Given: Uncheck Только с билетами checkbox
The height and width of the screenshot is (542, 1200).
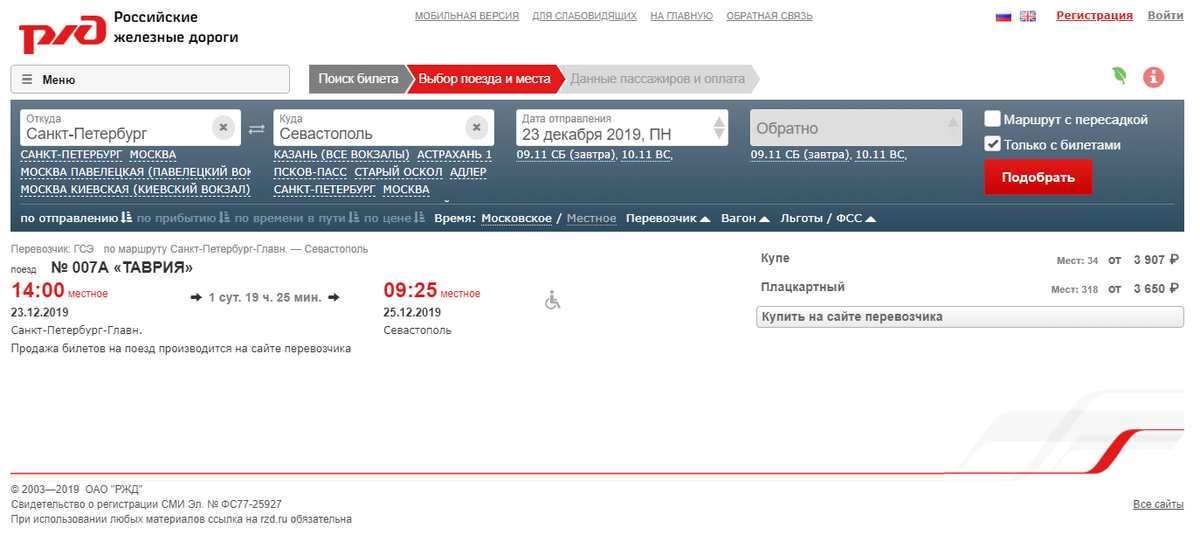Looking at the screenshot, I should point(993,144).
